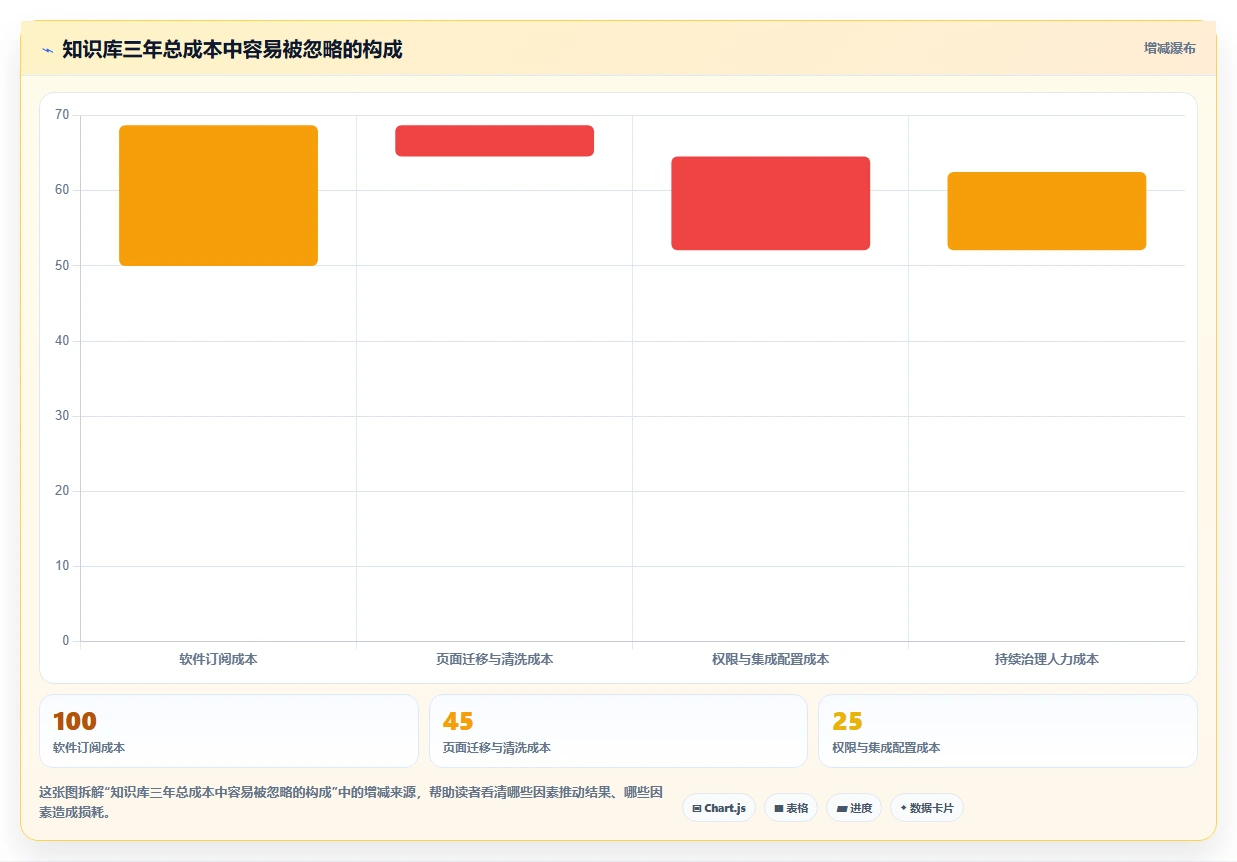Image resolution: width=1237 pixels, height=862 pixels.
Task: Select the 表格 tag chip
Action: (x=791, y=808)
